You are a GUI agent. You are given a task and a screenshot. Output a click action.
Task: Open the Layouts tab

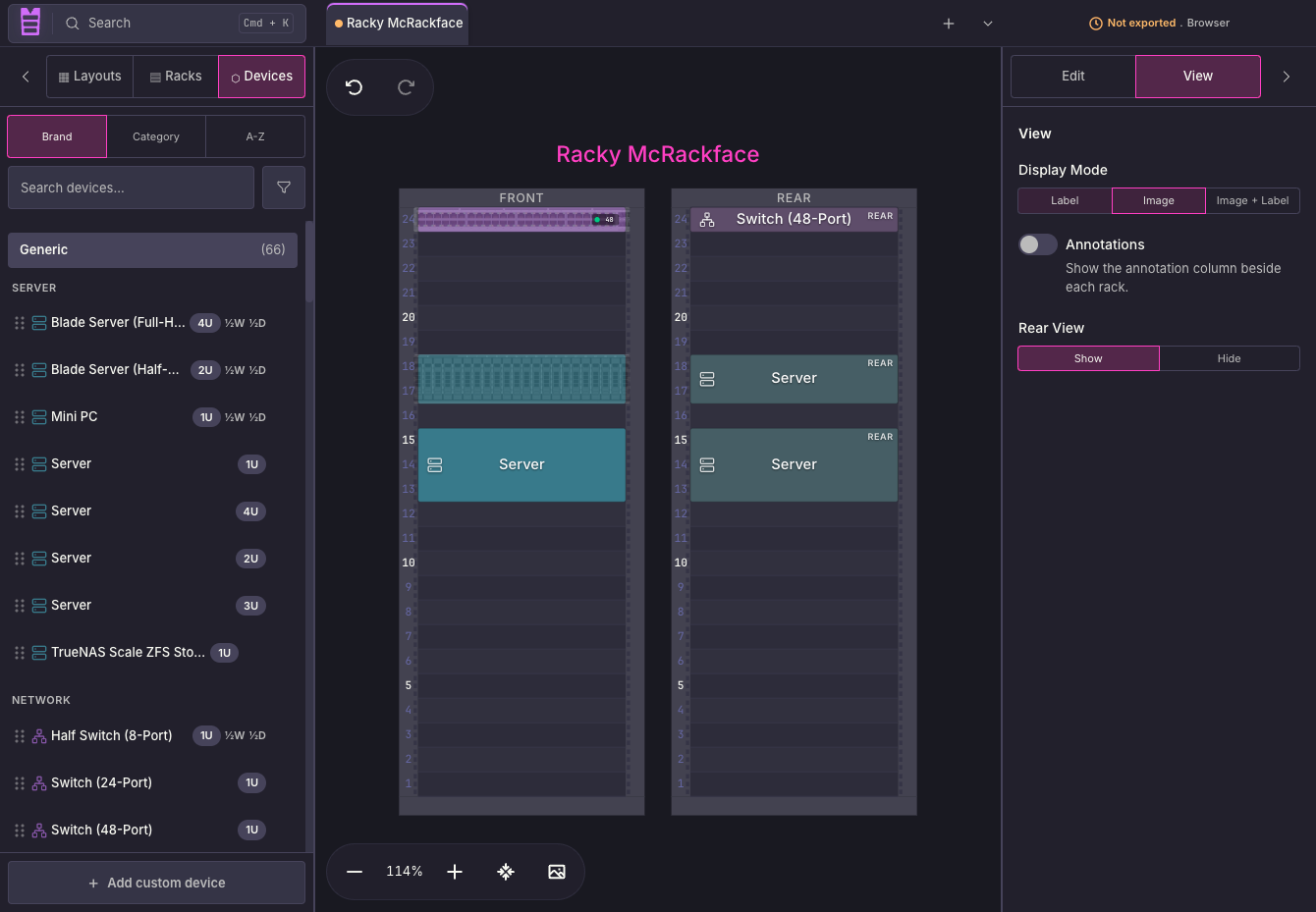(x=90, y=77)
